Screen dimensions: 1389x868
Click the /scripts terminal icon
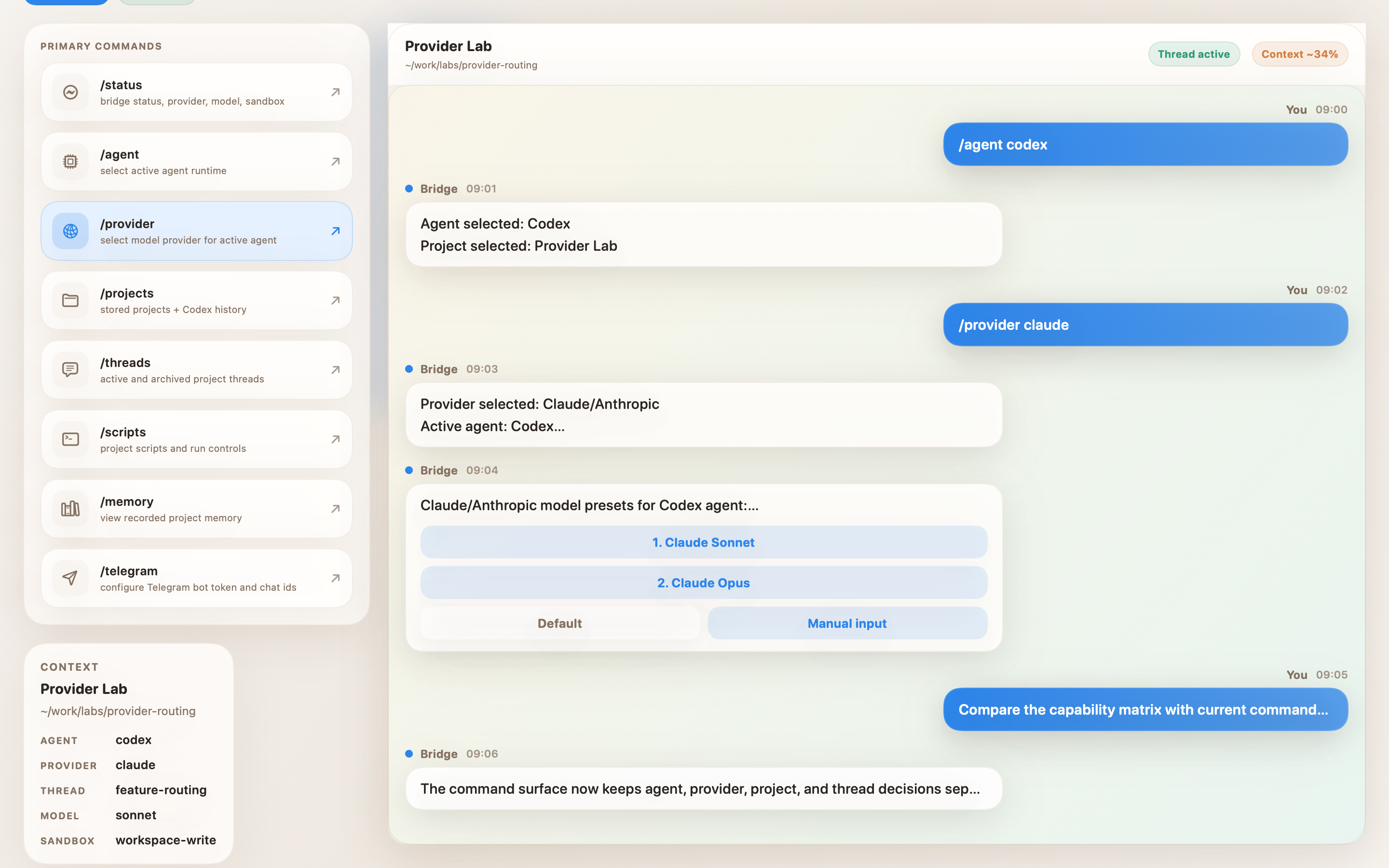[70, 439]
